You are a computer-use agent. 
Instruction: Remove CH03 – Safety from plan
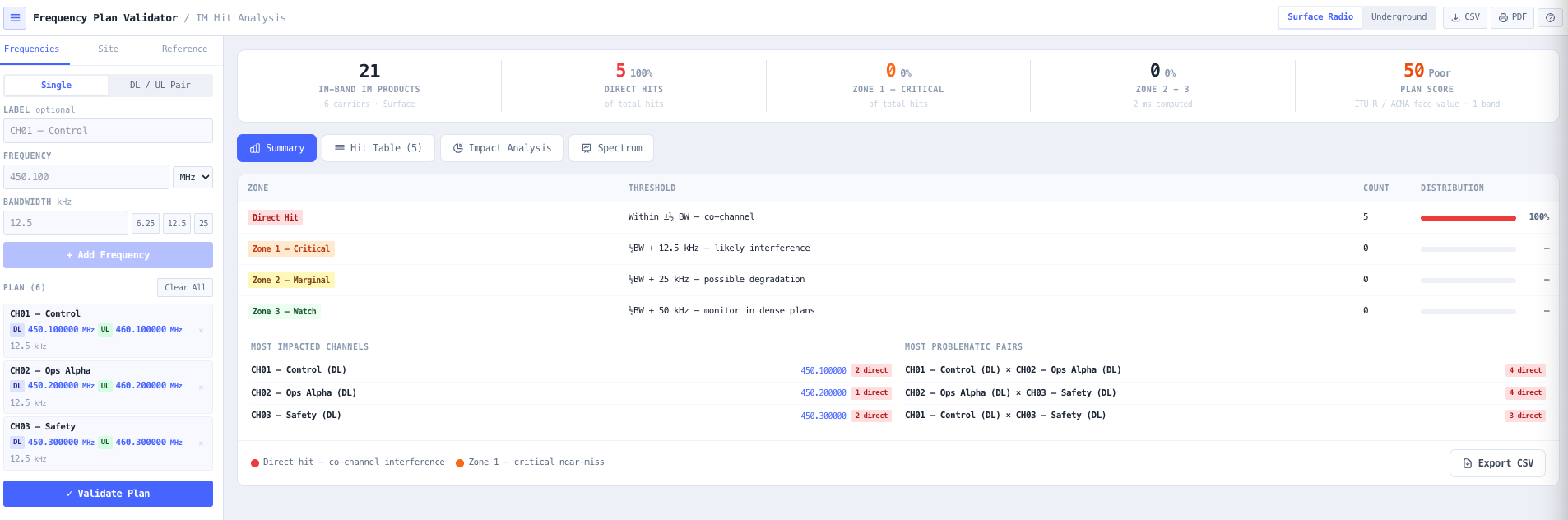click(201, 443)
